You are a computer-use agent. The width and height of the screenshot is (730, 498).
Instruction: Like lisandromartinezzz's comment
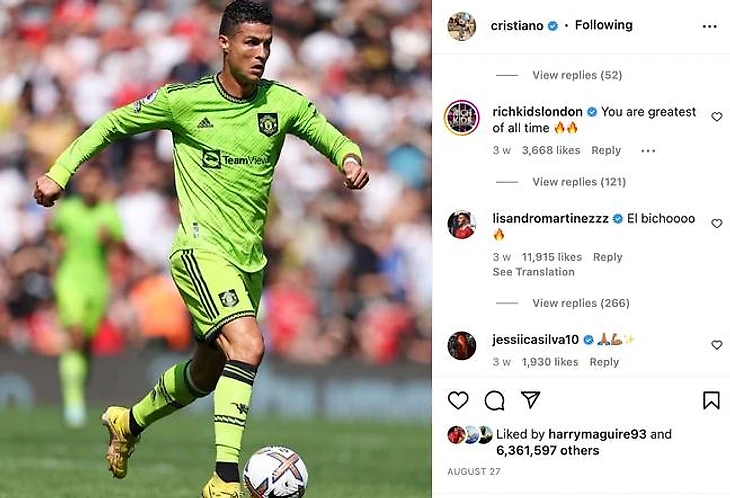click(x=716, y=223)
